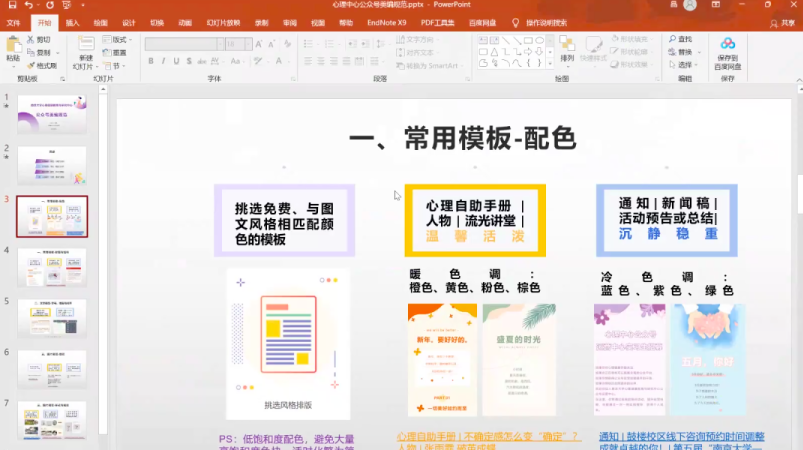Toggle align right paragraph button
This screenshot has width=803, height=450.
click(333, 61)
